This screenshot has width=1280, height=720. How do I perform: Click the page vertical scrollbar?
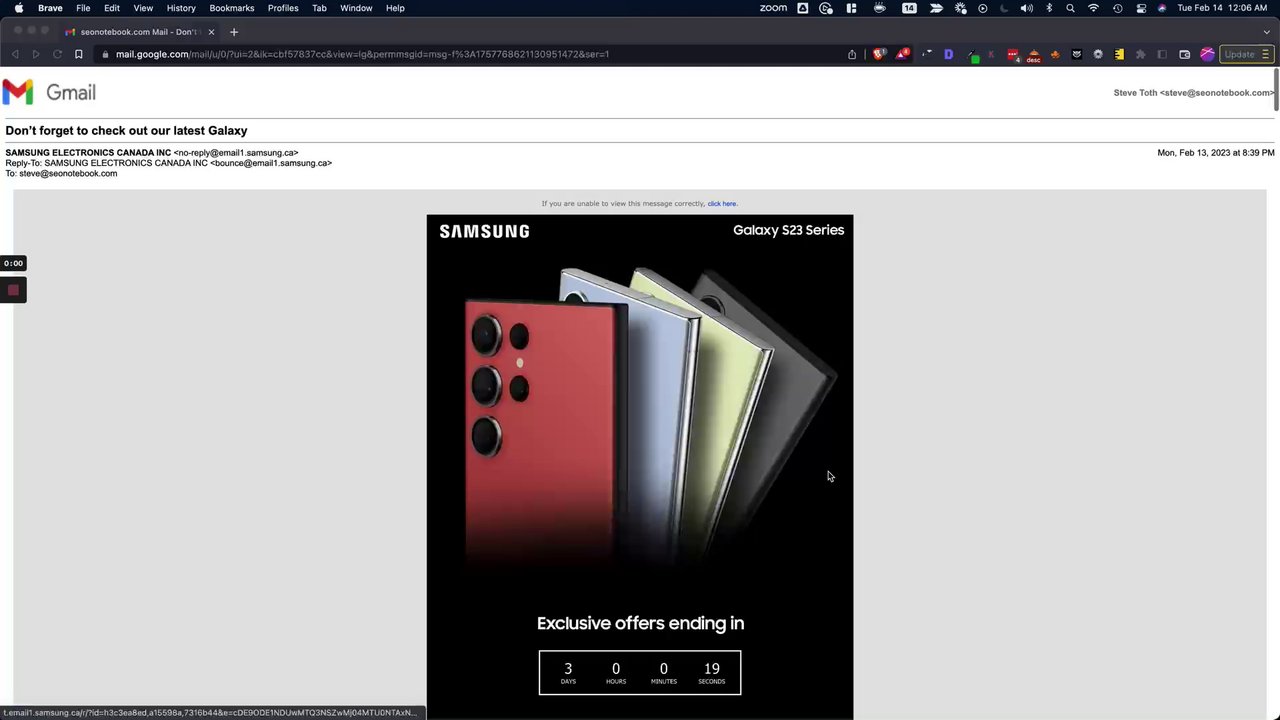coord(1276,90)
